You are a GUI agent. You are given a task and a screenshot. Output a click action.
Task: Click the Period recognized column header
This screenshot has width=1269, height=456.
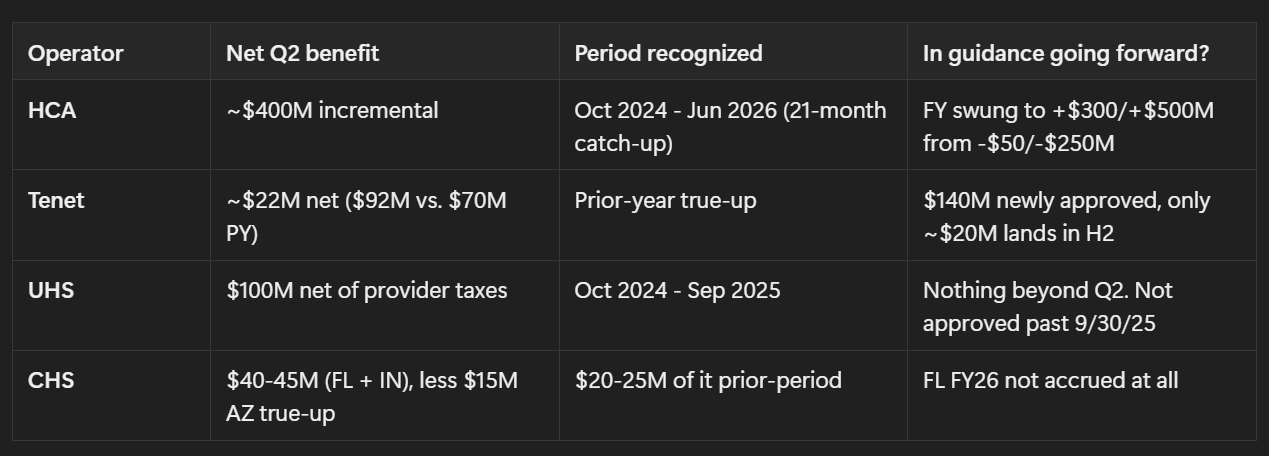[732, 53]
